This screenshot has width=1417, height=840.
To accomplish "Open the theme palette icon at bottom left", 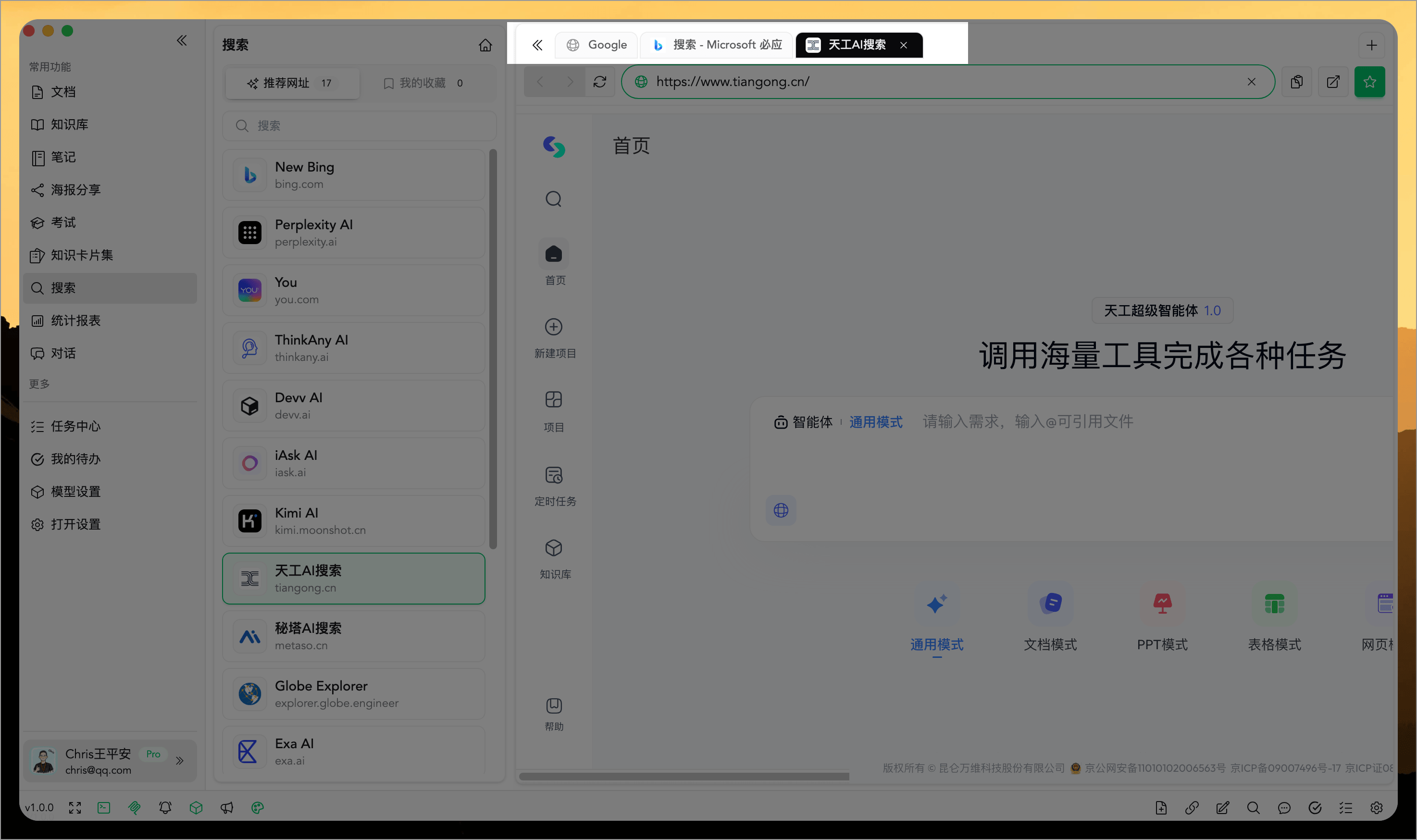I will pos(258,808).
